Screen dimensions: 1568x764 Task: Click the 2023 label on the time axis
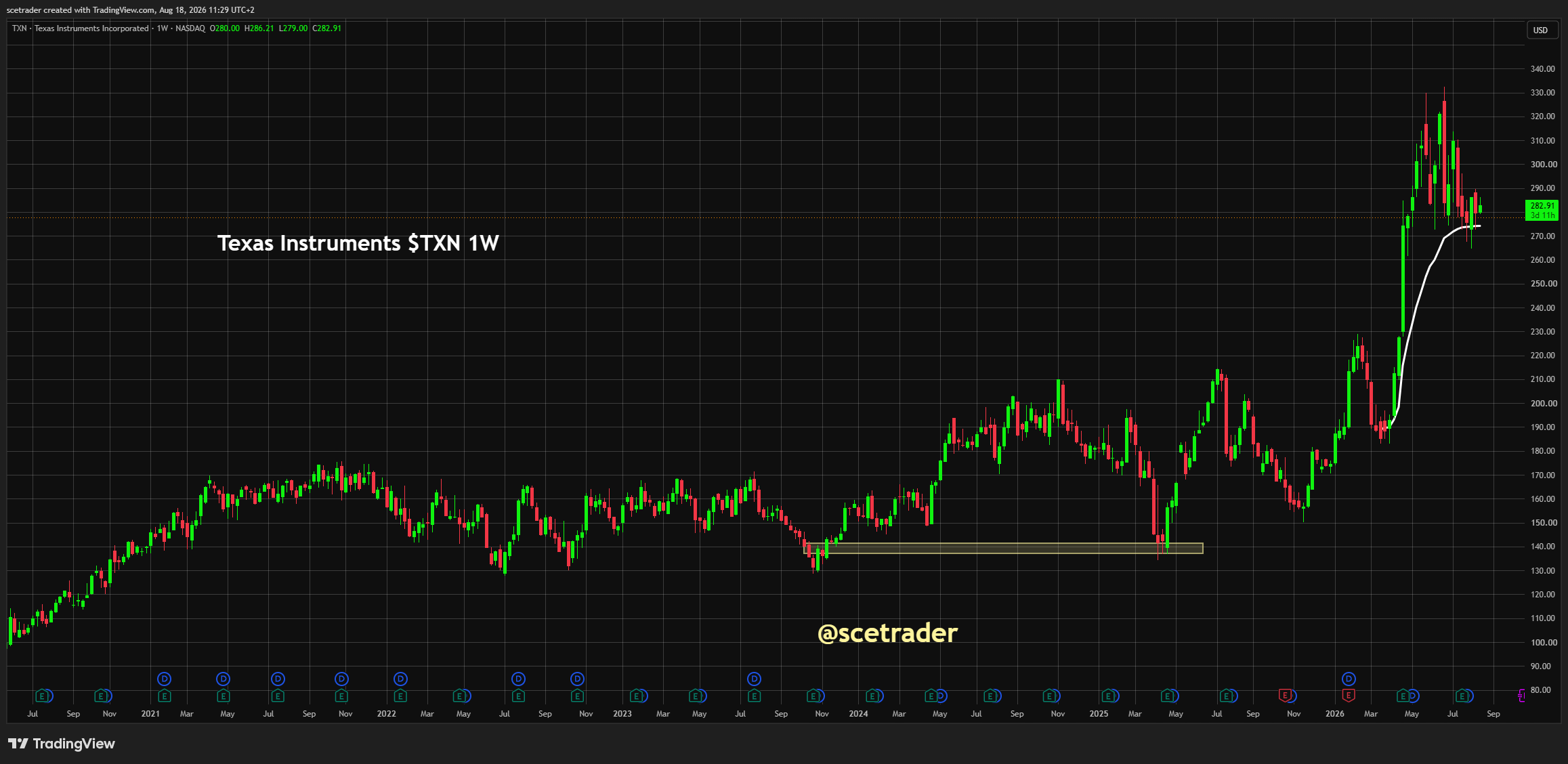pos(622,714)
